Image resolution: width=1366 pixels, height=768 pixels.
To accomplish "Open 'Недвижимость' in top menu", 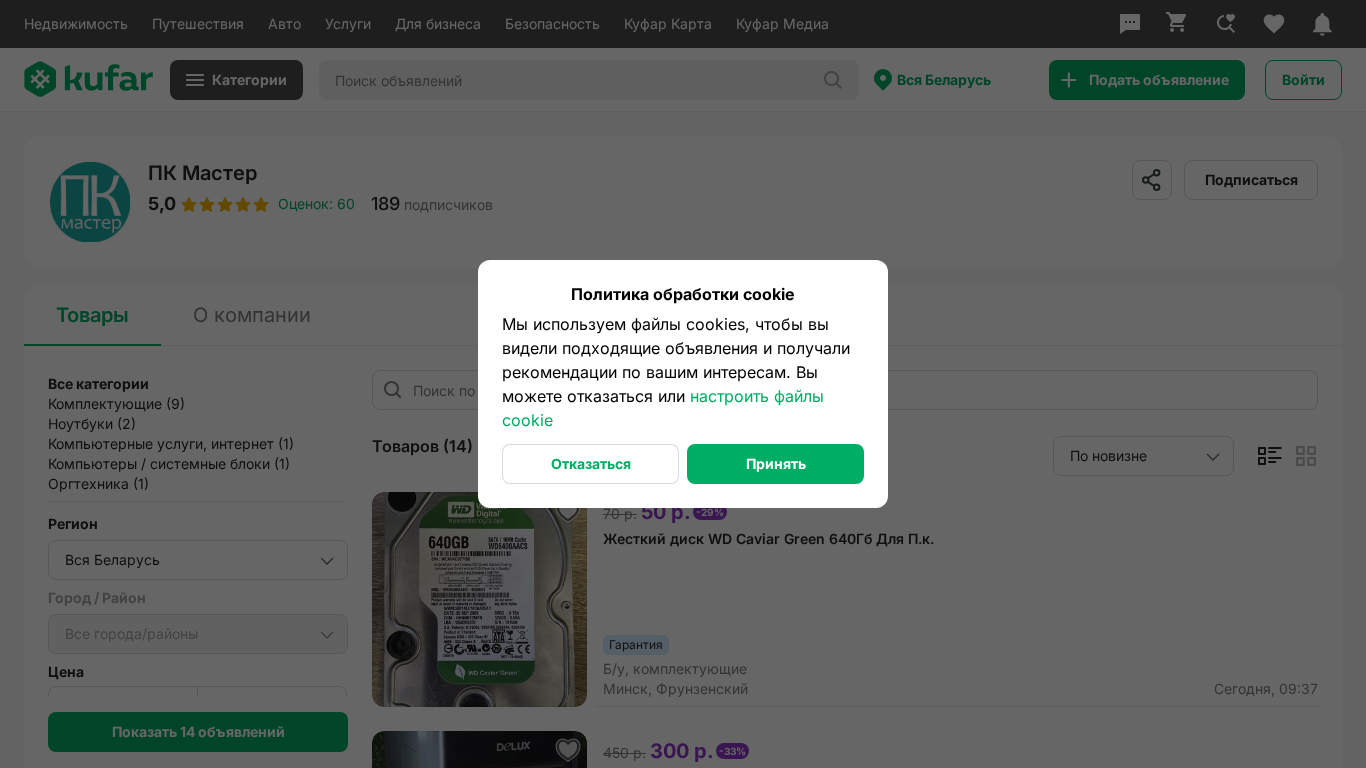I will pos(76,24).
